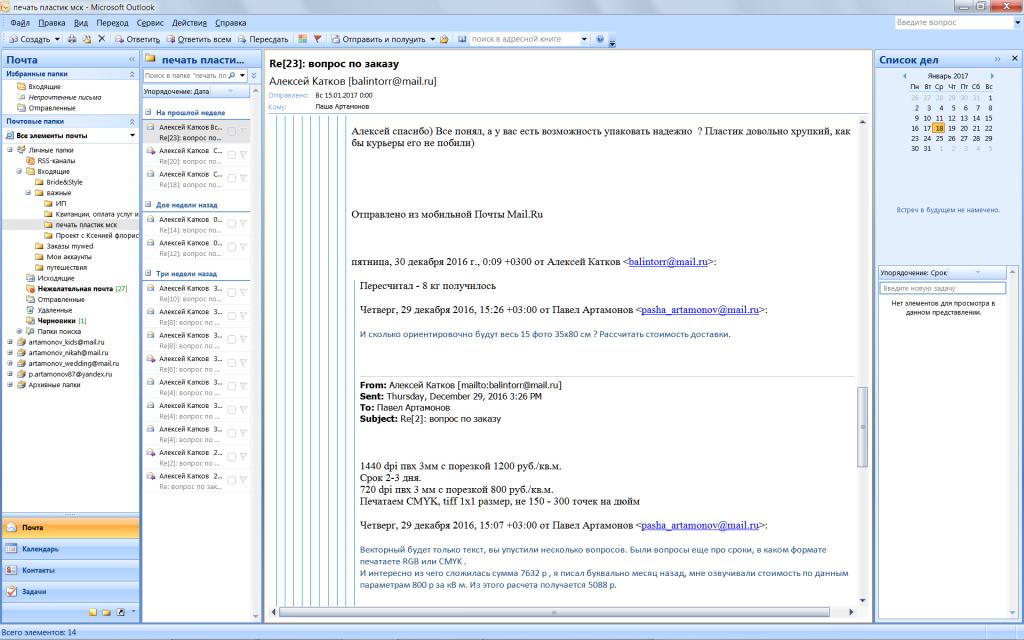Click the Notes icon at navigation pane bottom

pyautogui.click(x=93, y=613)
